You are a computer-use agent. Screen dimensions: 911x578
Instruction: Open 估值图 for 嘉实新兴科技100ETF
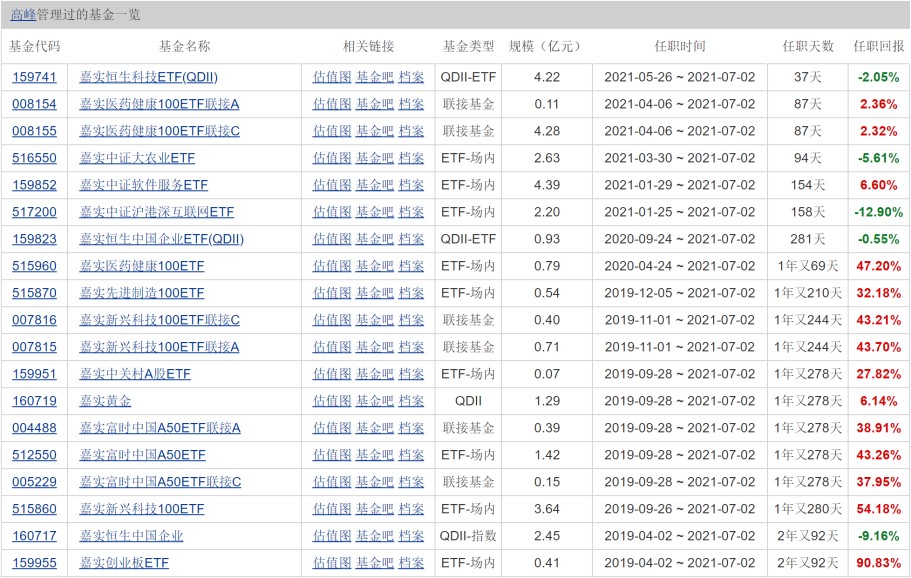point(332,509)
